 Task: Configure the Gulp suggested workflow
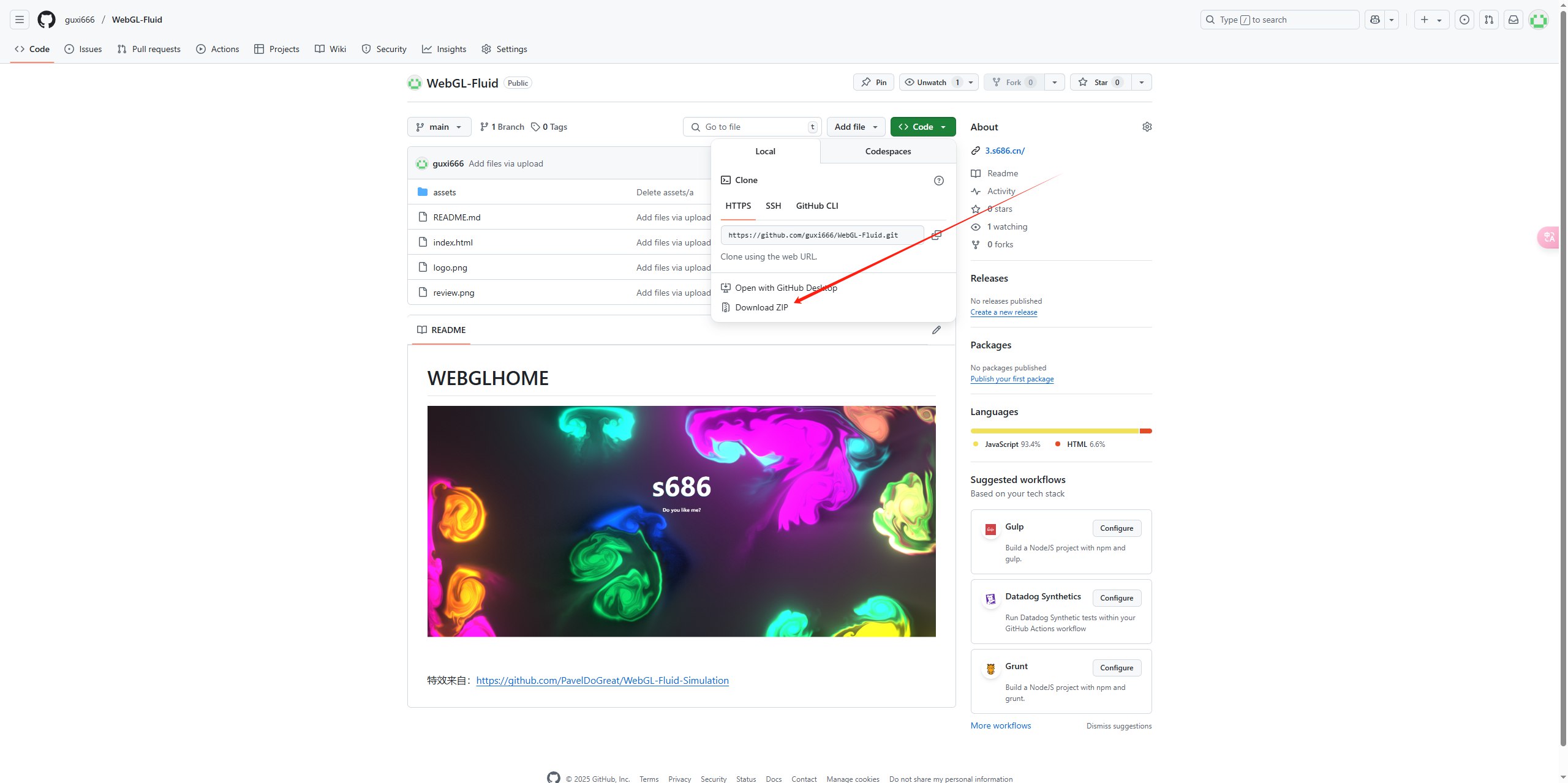point(1116,528)
